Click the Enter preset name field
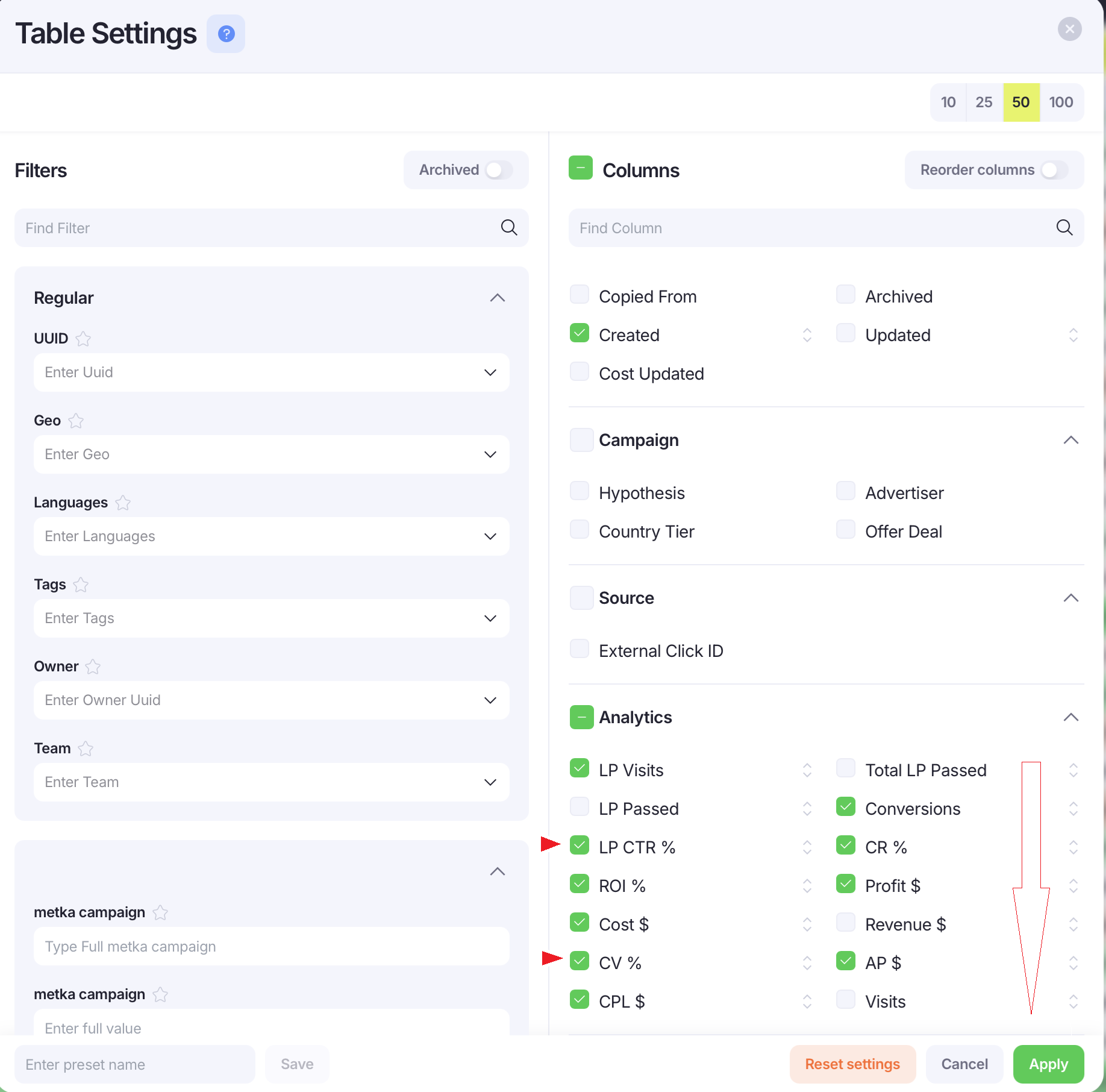This screenshot has height=1092, width=1106. pyautogui.click(x=135, y=1064)
